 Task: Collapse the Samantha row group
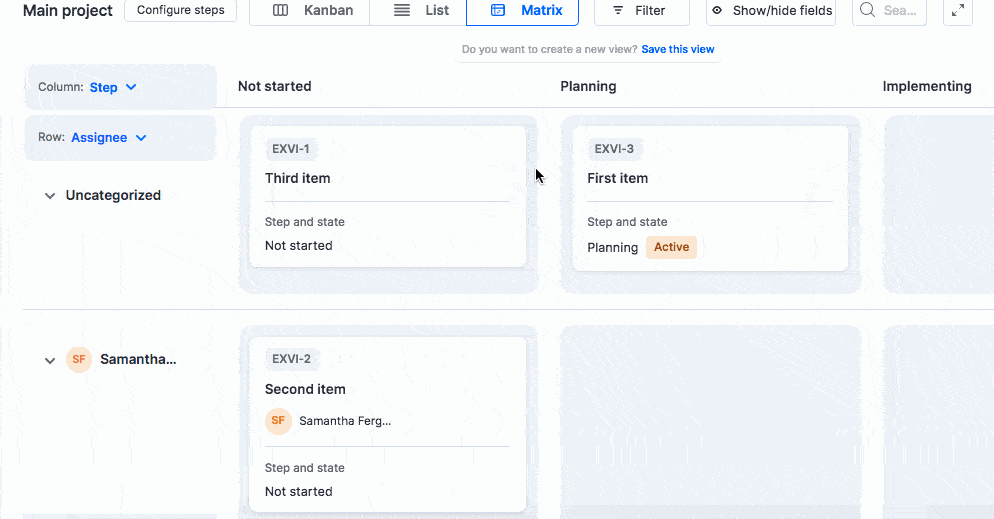coord(50,361)
